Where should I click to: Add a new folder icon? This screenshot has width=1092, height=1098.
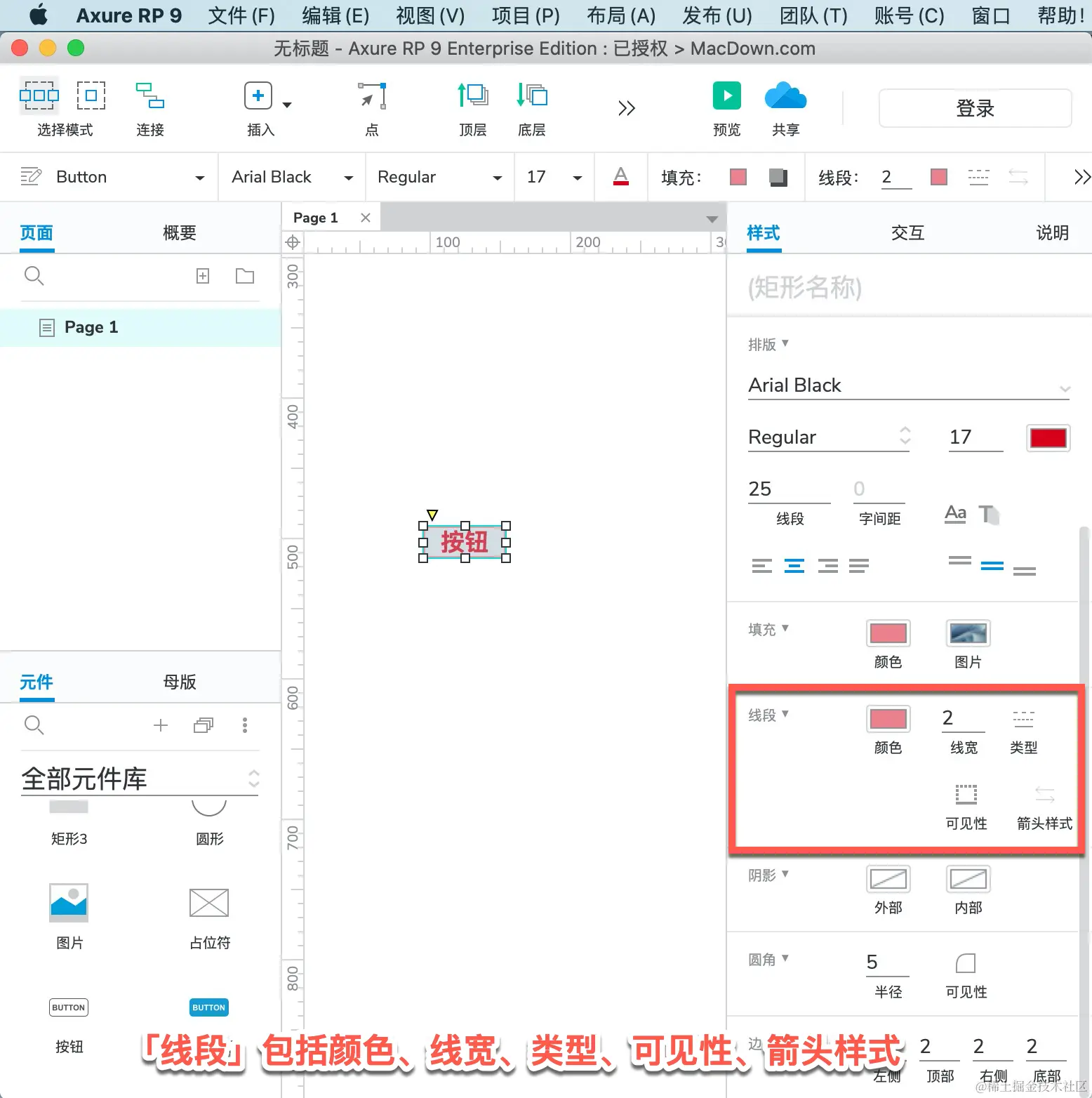[245, 276]
